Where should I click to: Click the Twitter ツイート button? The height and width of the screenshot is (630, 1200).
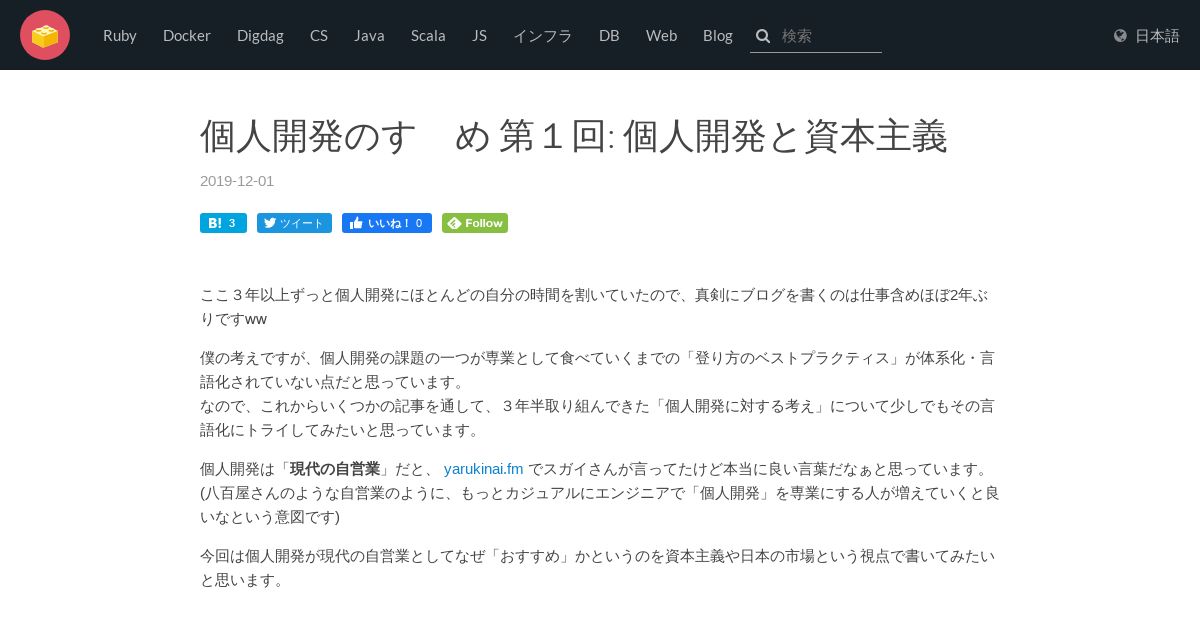[294, 223]
